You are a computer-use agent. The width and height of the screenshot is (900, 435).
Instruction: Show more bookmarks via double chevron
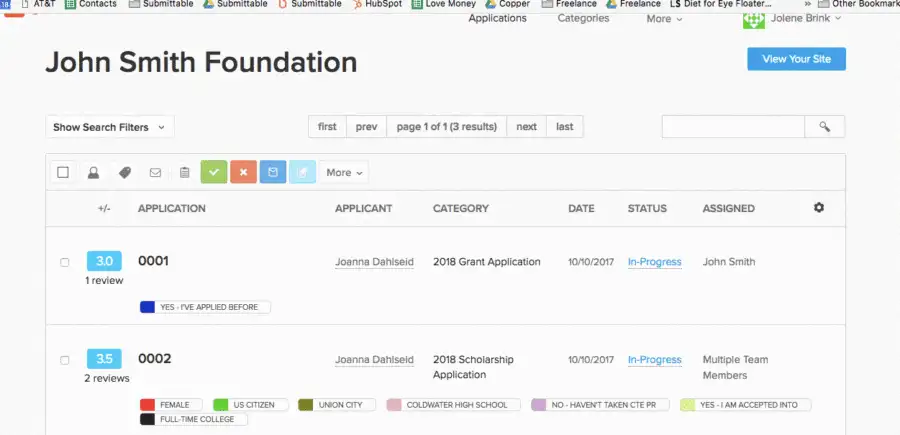click(808, 4)
